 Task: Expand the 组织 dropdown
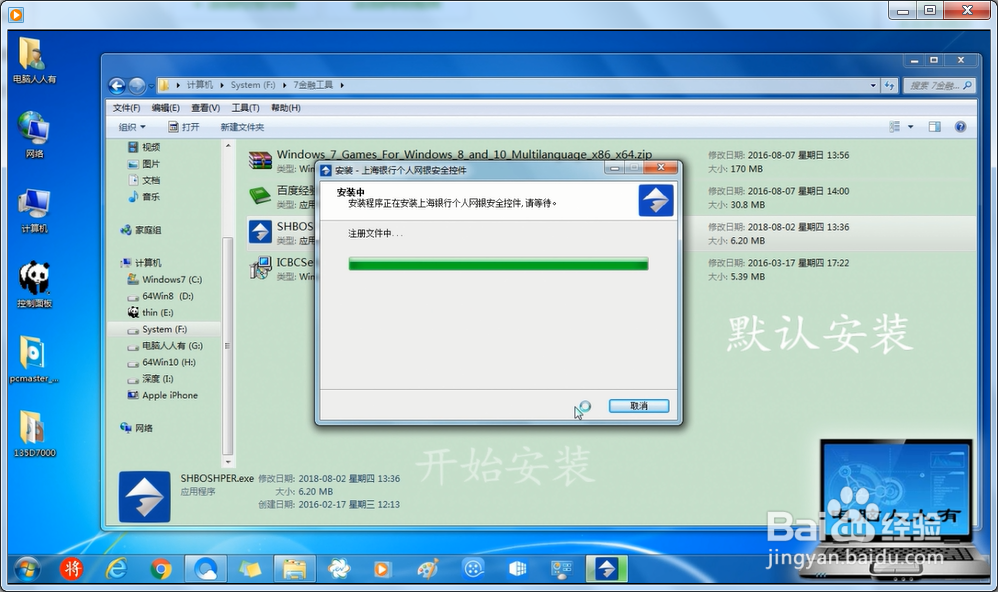click(132, 127)
